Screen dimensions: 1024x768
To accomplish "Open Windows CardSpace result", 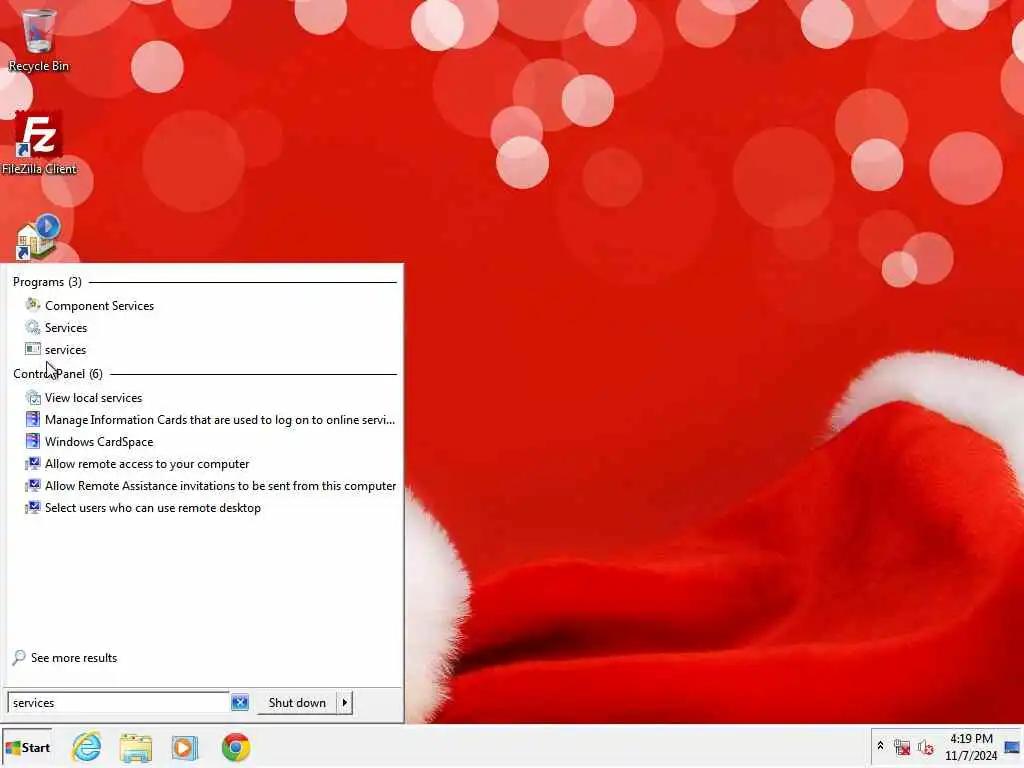I will [99, 442].
